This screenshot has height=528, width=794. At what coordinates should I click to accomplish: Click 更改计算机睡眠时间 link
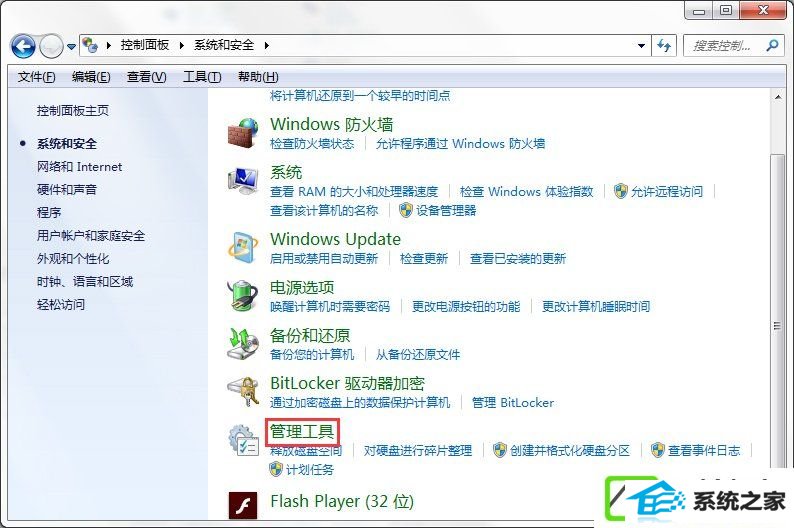coord(596,307)
